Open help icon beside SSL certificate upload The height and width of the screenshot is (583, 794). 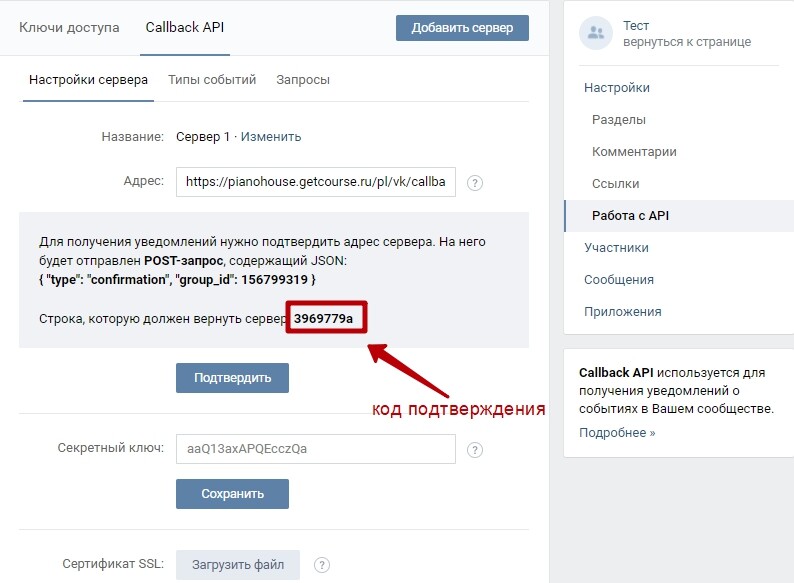(x=322, y=565)
